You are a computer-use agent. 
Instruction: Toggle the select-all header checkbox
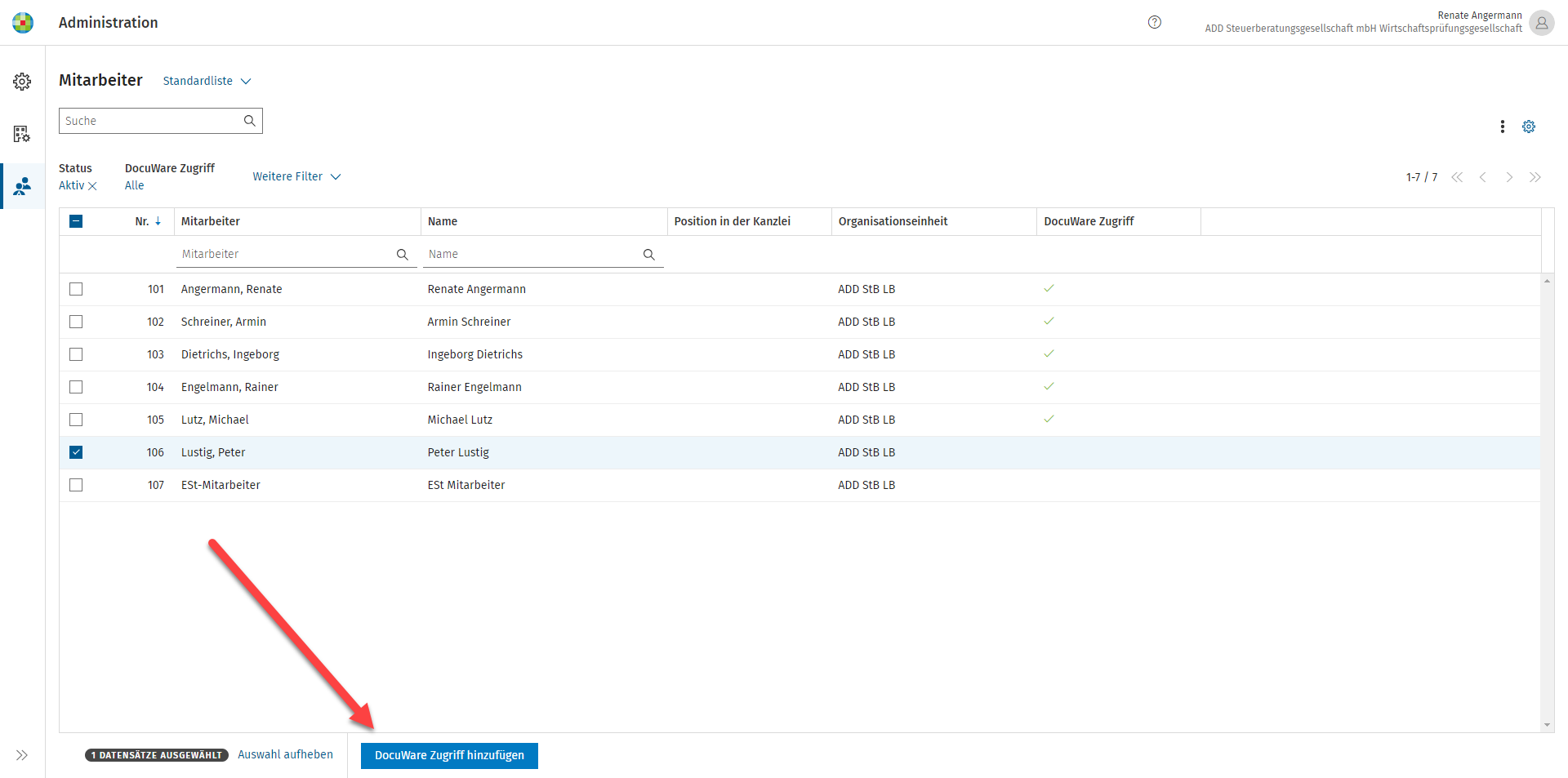click(x=76, y=221)
